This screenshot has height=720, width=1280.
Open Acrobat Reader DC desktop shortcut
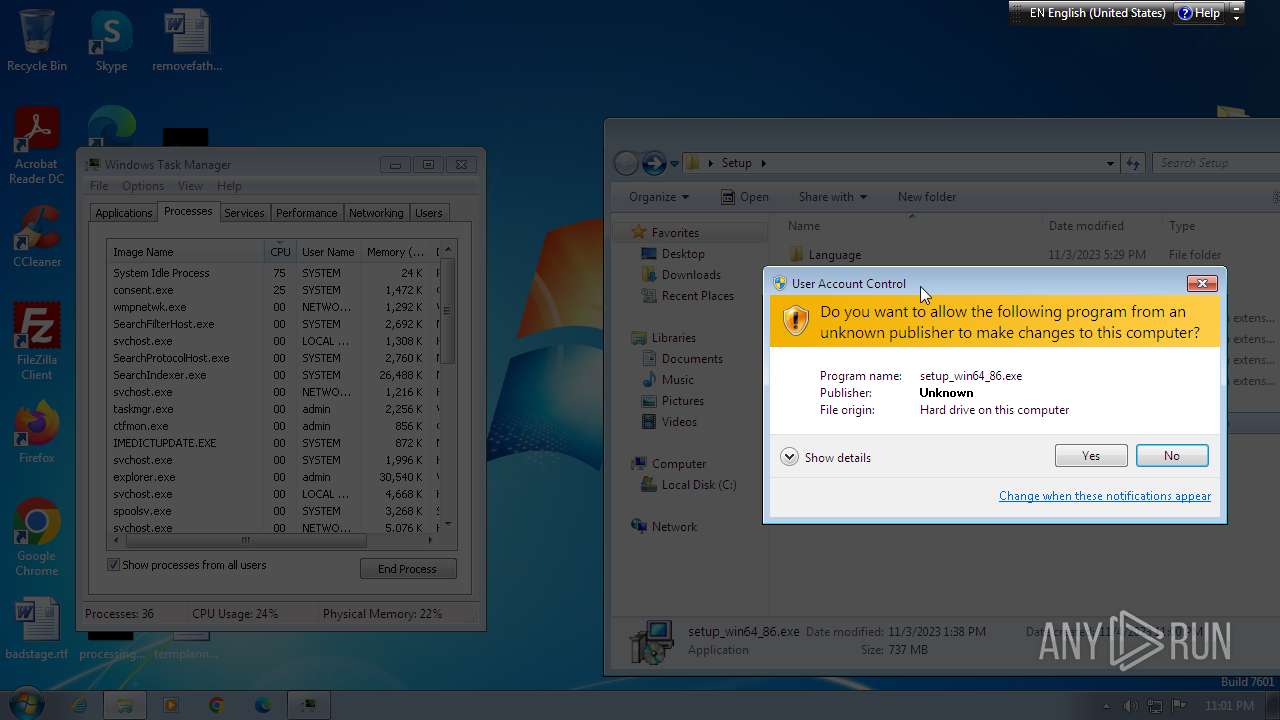coord(37,146)
